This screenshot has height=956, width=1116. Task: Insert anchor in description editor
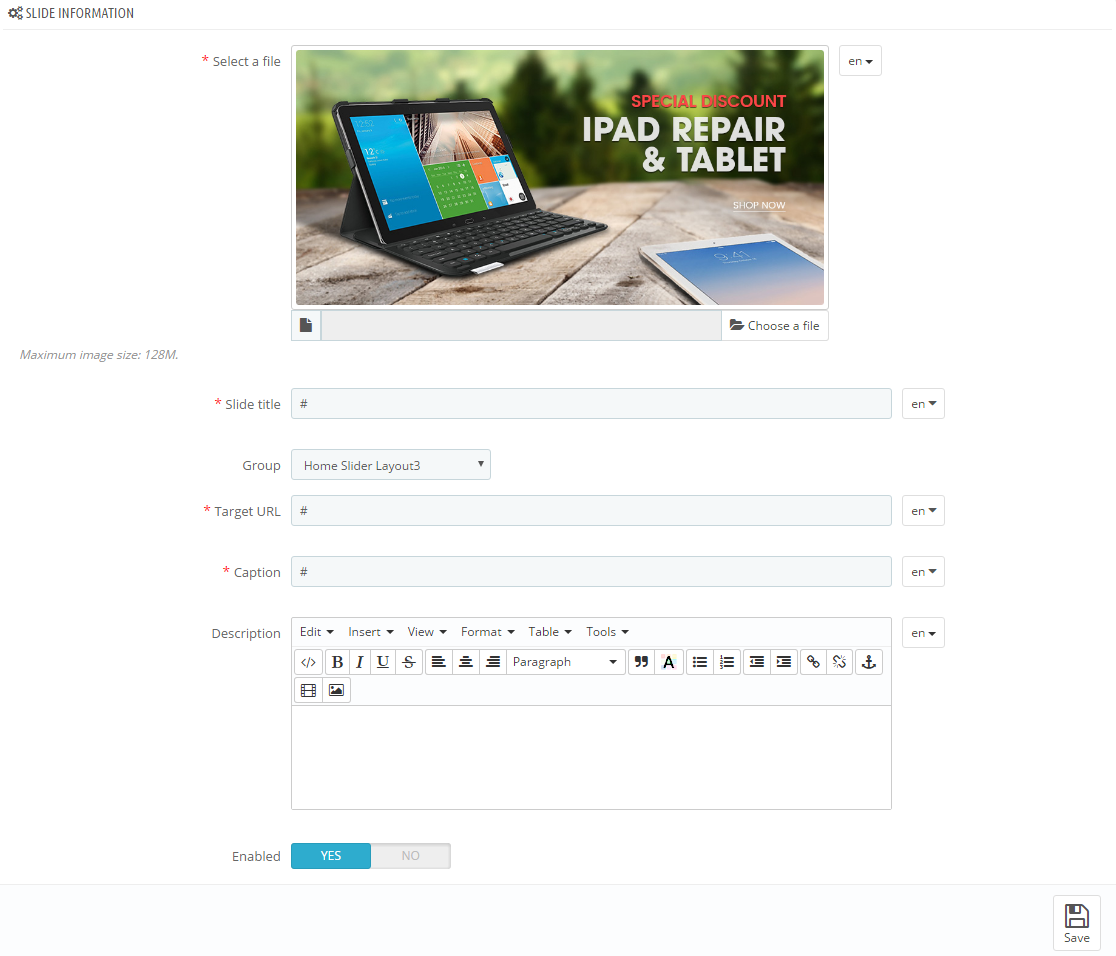point(869,662)
